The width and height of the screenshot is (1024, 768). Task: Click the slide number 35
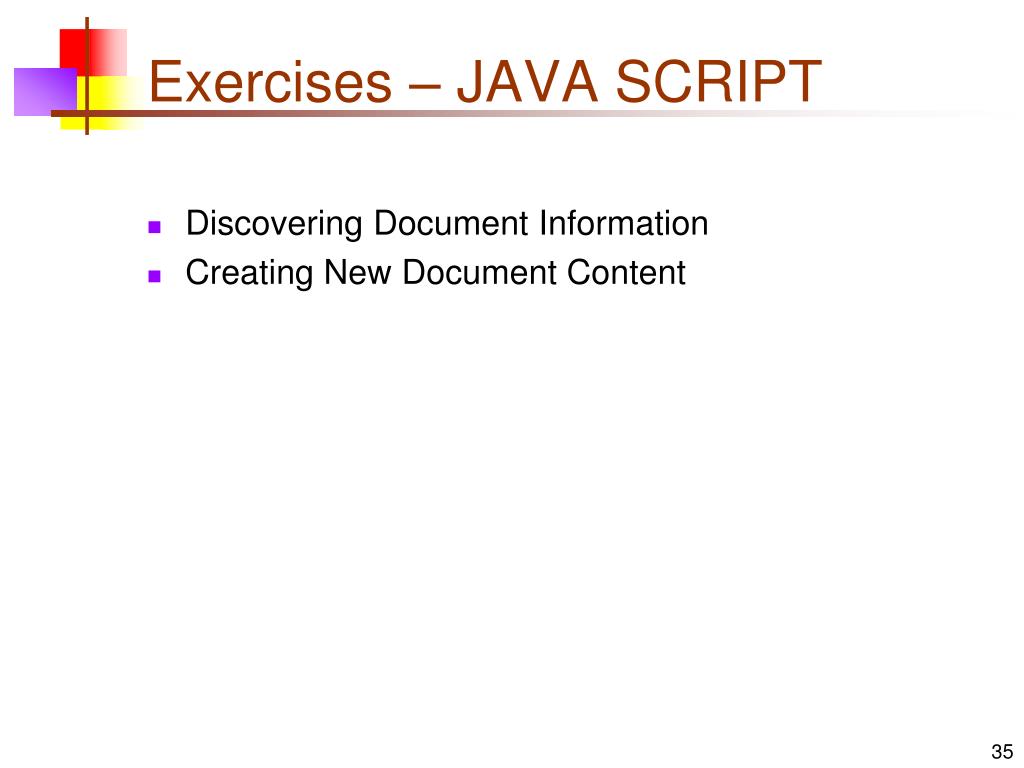tap(1002, 752)
